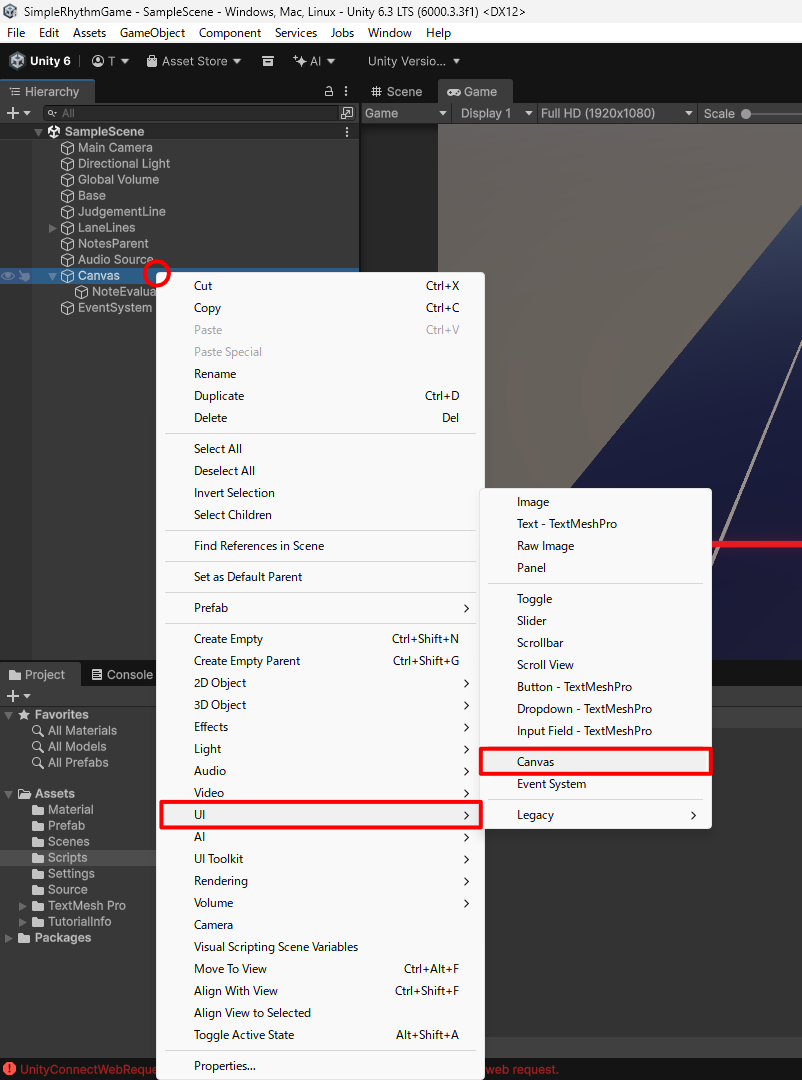The width and height of the screenshot is (802, 1080).
Task: Click the Unity 6 logo icon
Action: pos(17,61)
